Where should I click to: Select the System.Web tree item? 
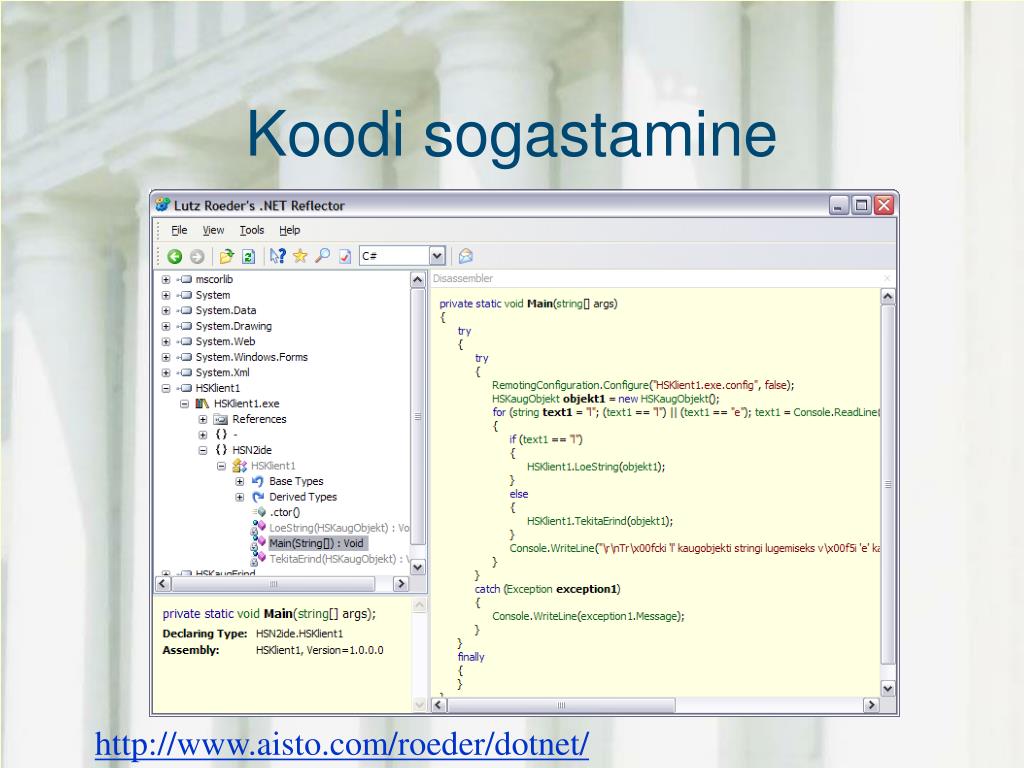(225, 342)
